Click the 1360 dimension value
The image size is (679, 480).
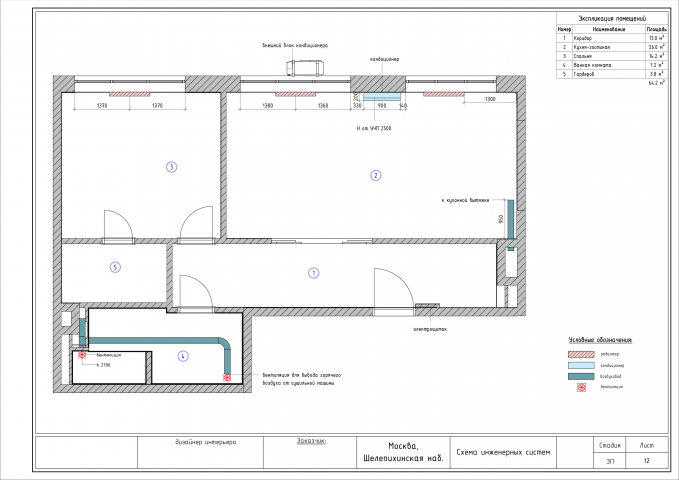point(323,105)
